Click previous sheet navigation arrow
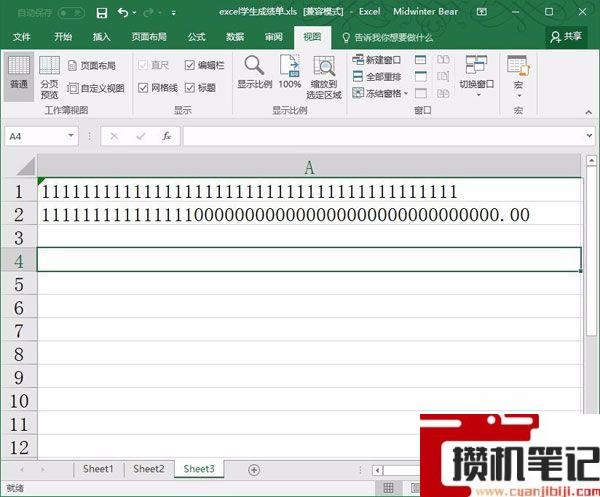 pos(22,469)
